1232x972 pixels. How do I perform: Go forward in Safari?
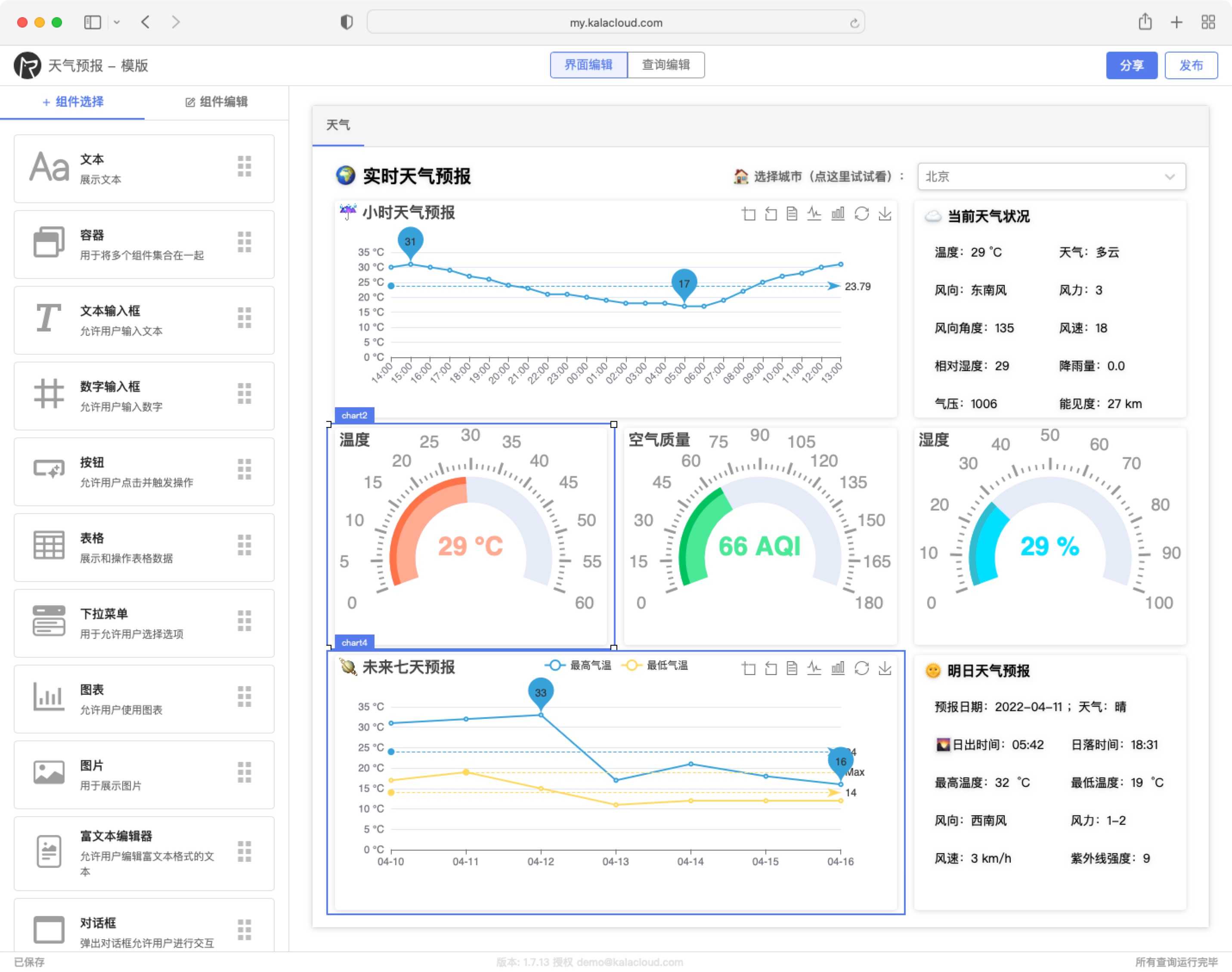176,22
